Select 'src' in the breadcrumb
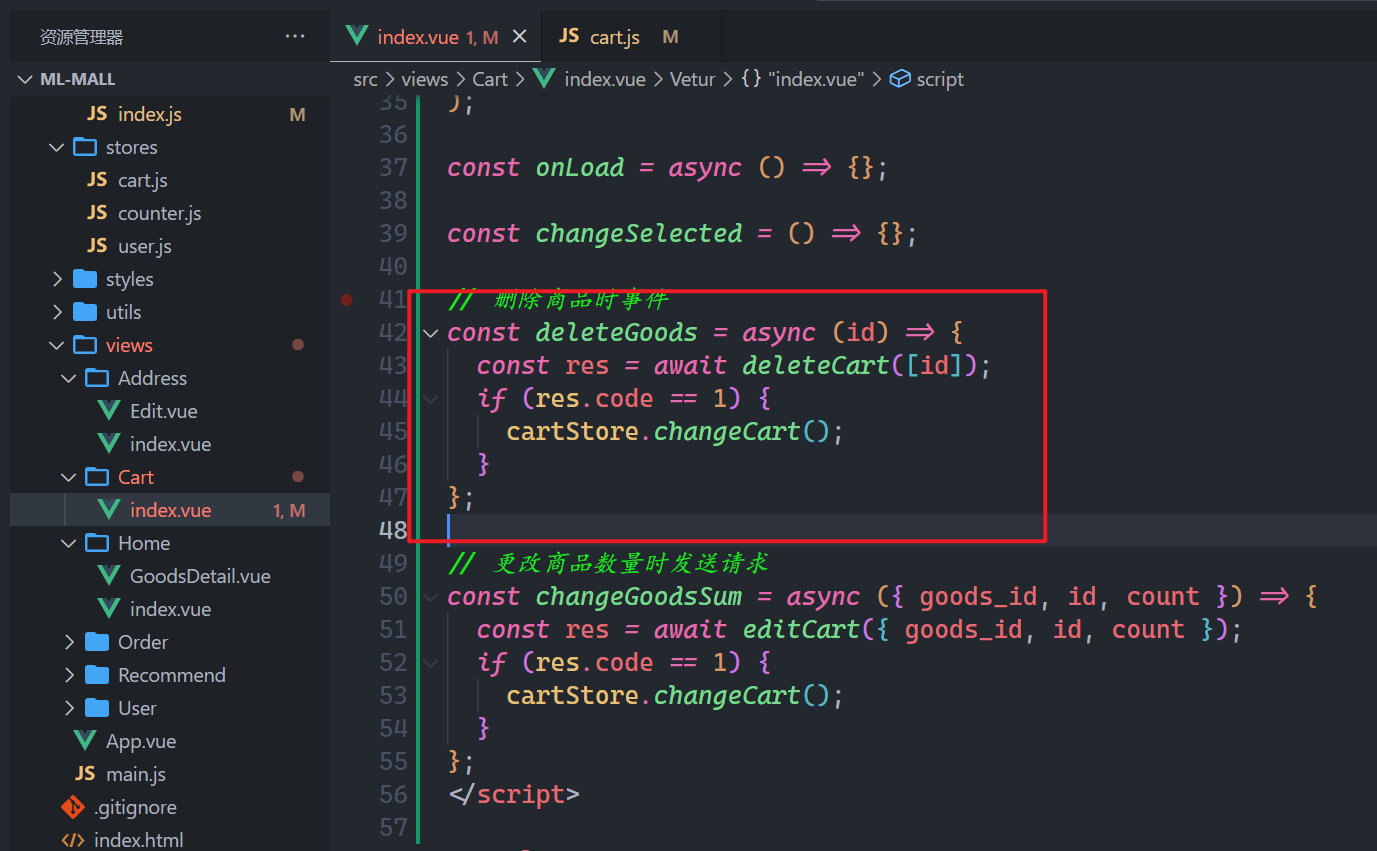Image resolution: width=1377 pixels, height=851 pixels. coord(365,79)
